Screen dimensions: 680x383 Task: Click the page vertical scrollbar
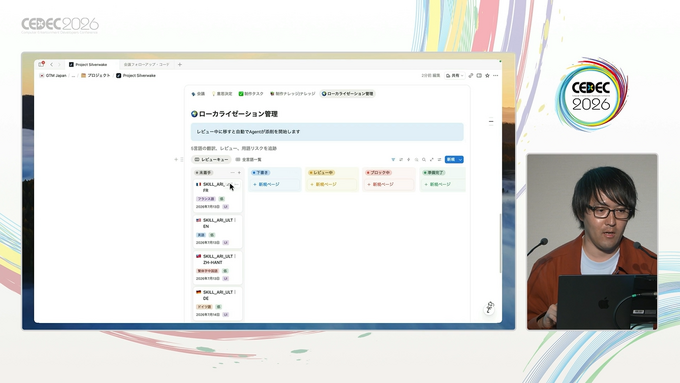[x=500, y=243]
